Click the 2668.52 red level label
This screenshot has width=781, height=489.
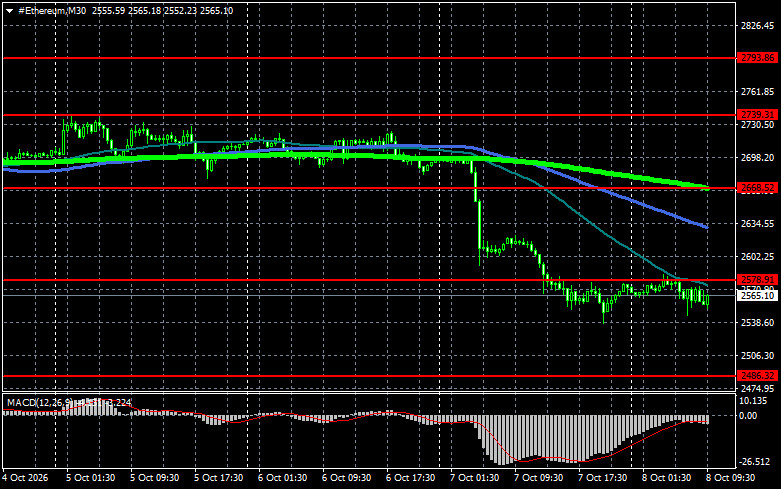click(x=757, y=188)
